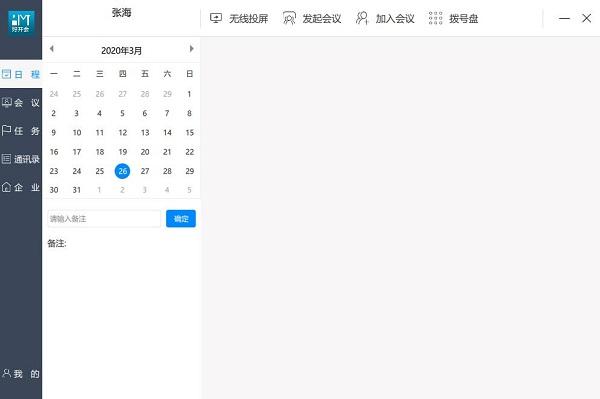The image size is (600, 399).
Task: Open the 会议 section in the sidebar
Action: (21, 103)
